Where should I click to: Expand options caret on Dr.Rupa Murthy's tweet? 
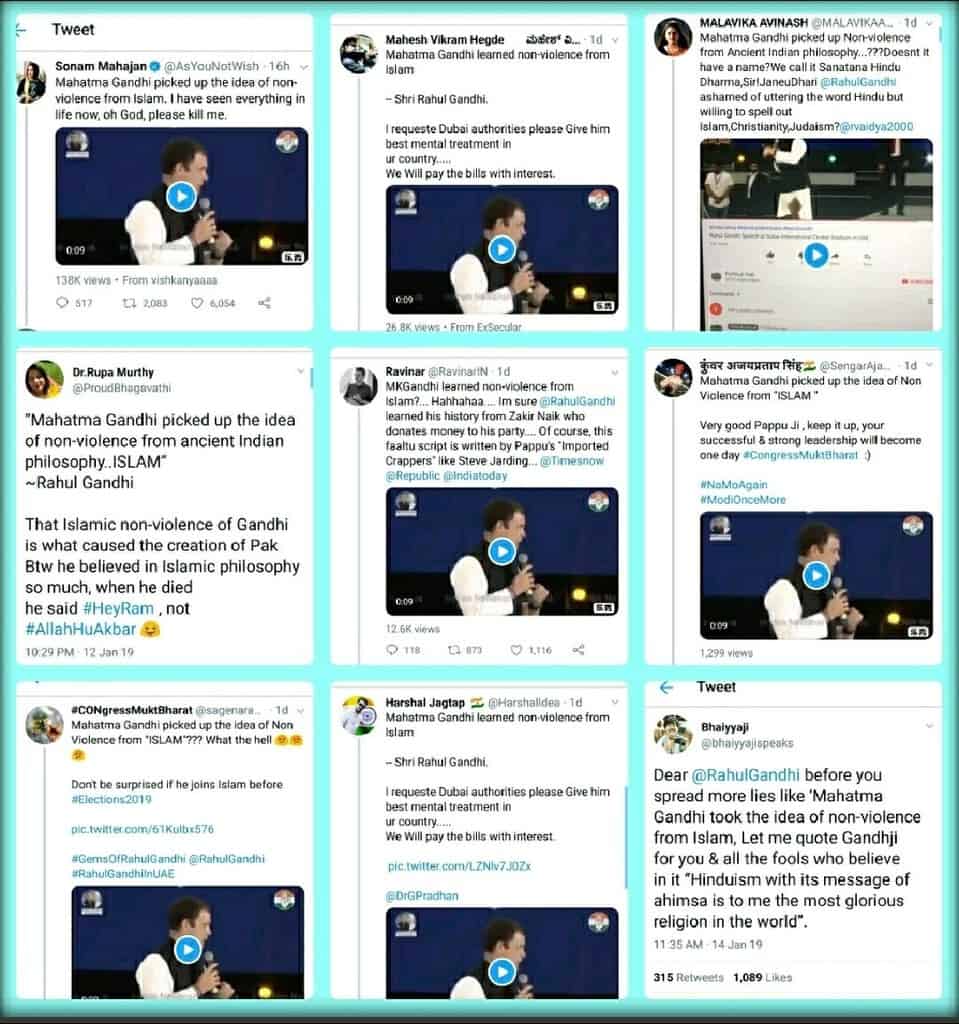click(x=301, y=371)
